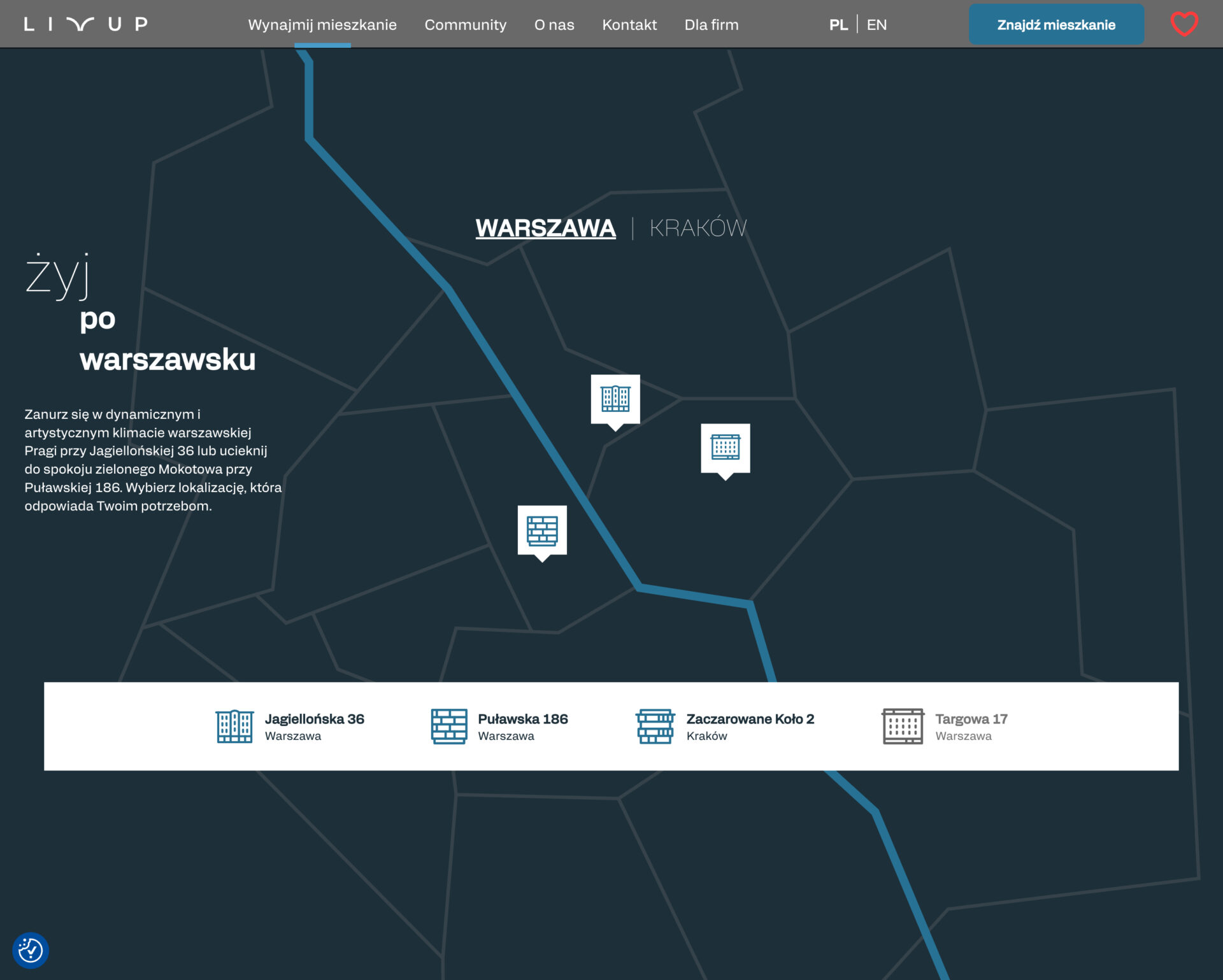1223x980 pixels.
Task: Click the LivUp logo
Action: click(x=86, y=24)
